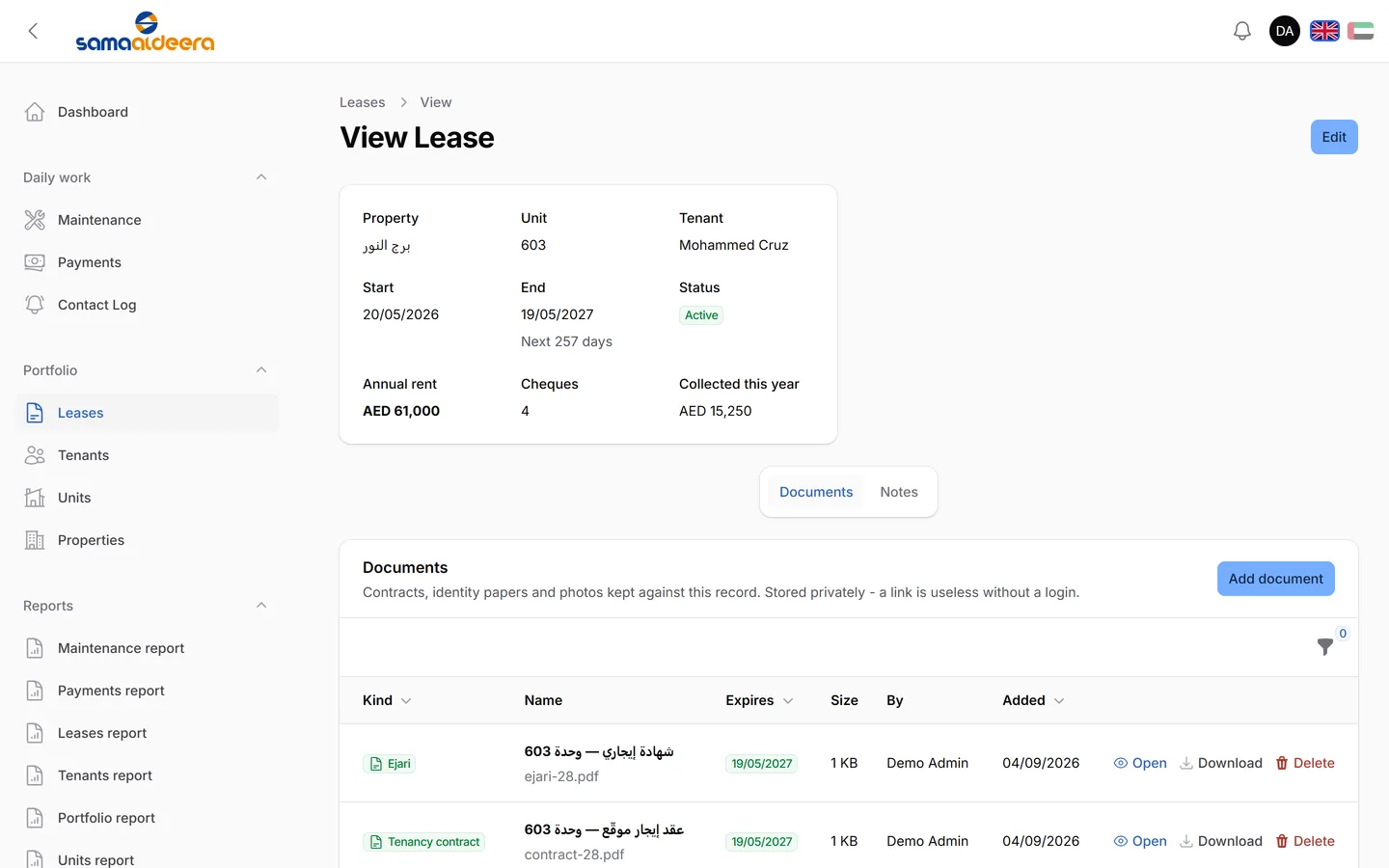This screenshot has width=1389, height=868.
Task: Sort documents by the Added column
Action: (1034, 700)
